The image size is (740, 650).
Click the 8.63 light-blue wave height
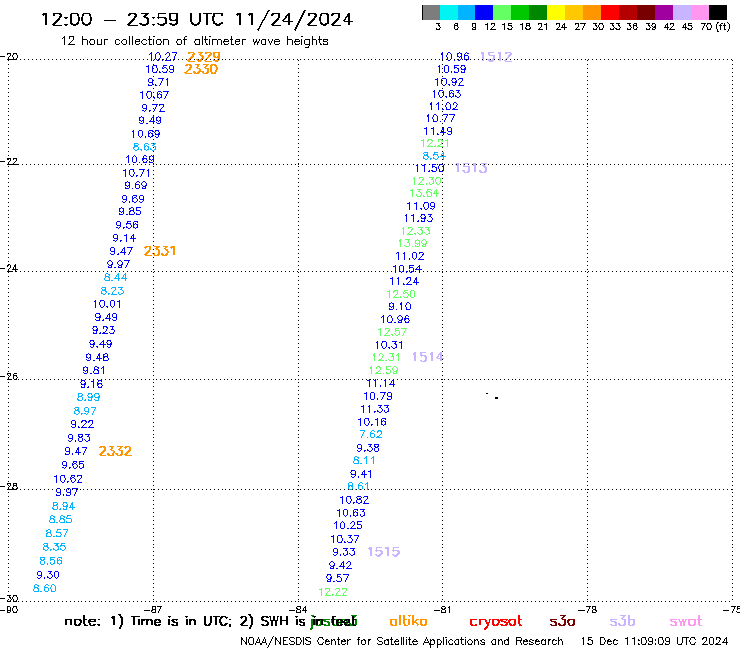(144, 147)
